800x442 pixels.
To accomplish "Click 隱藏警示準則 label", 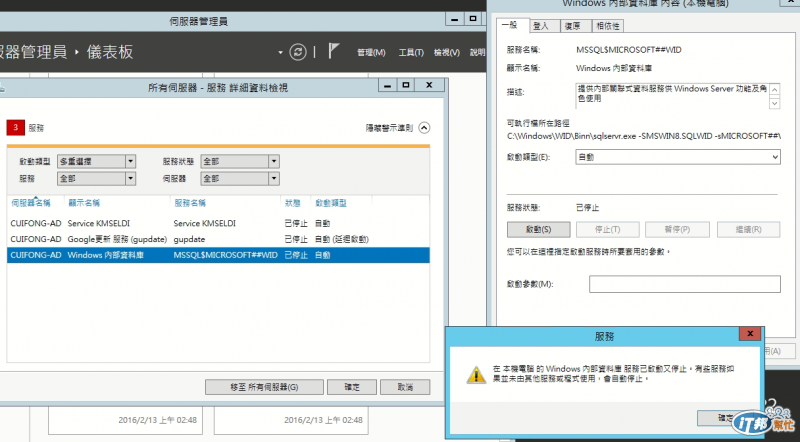I will coord(389,128).
